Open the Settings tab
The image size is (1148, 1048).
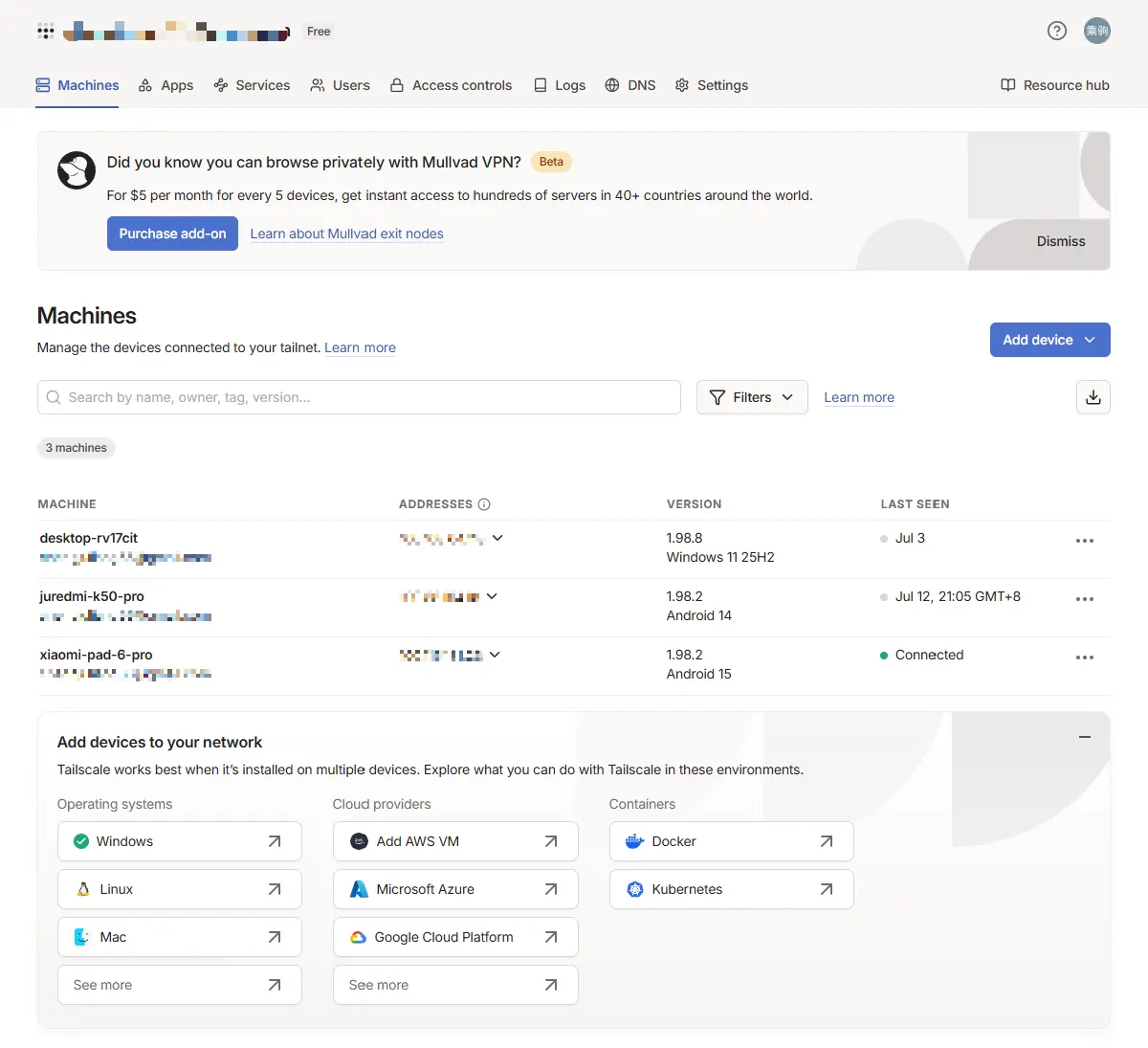(712, 85)
